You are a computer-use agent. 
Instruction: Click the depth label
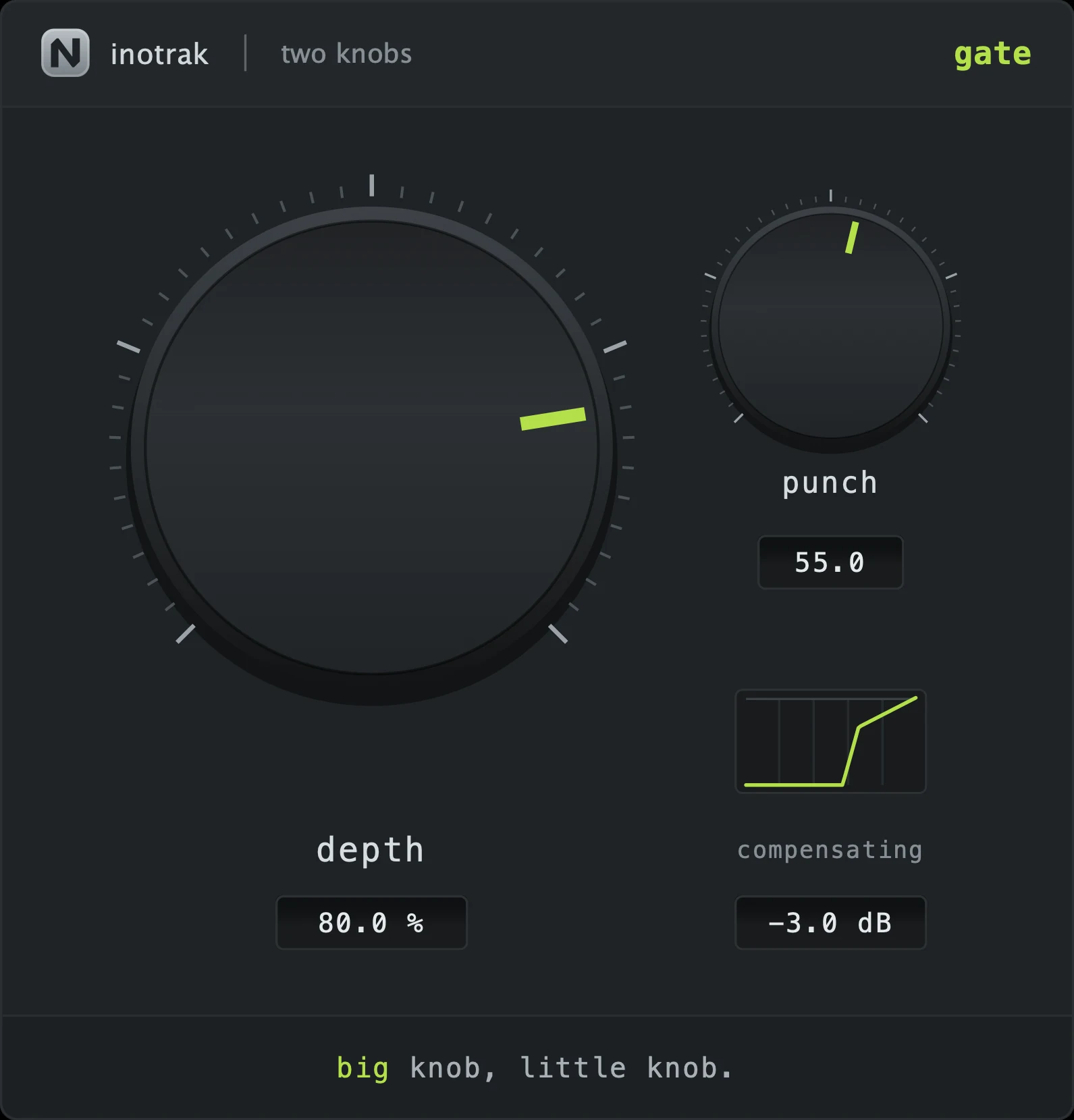click(x=371, y=850)
